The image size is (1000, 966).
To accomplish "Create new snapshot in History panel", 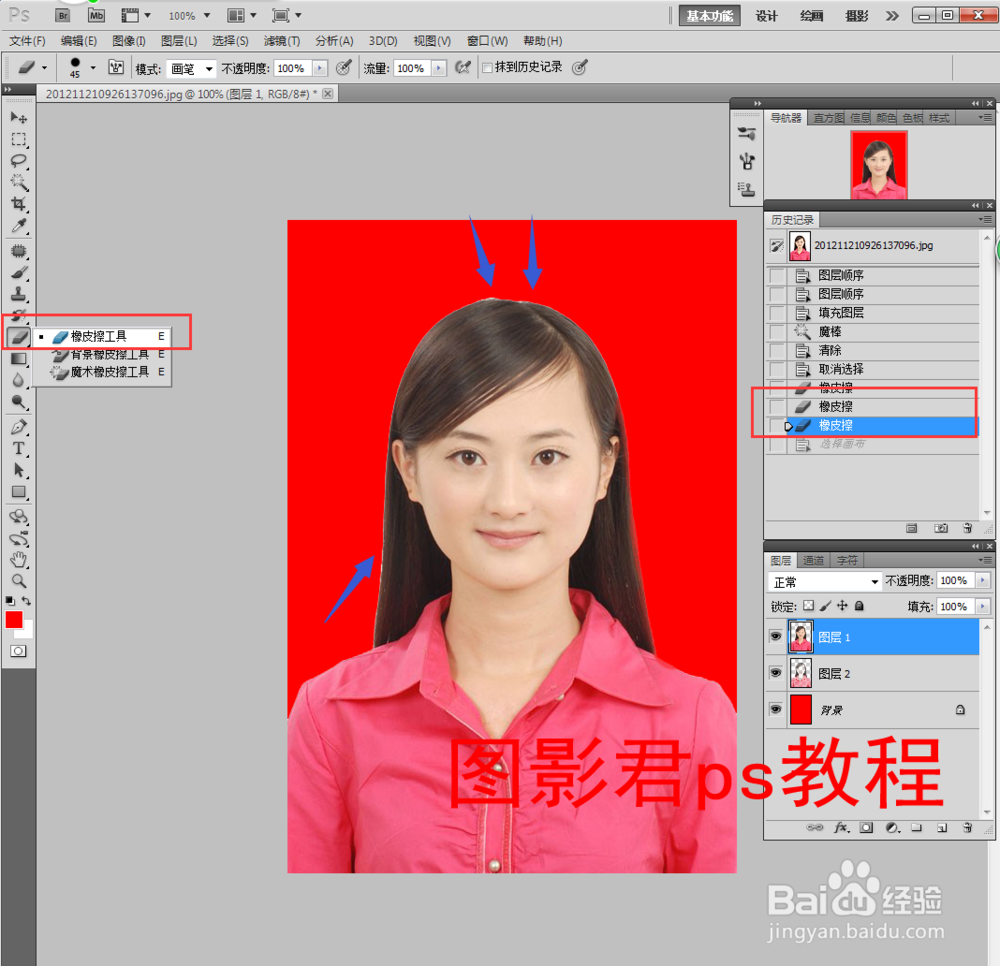I will click(941, 528).
